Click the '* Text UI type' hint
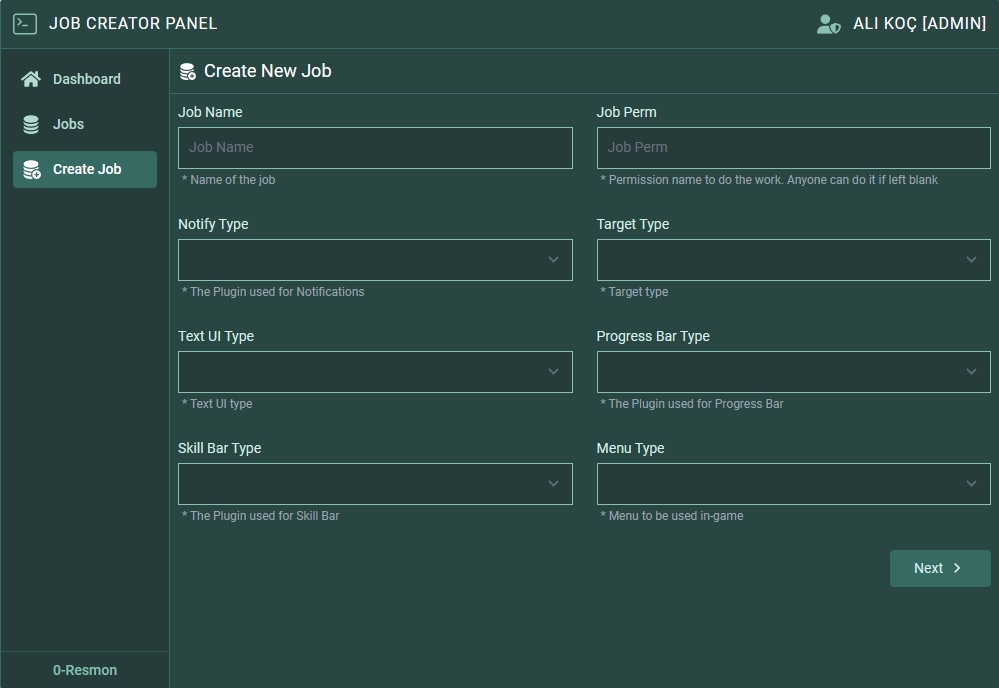This screenshot has width=999, height=688. [217, 404]
